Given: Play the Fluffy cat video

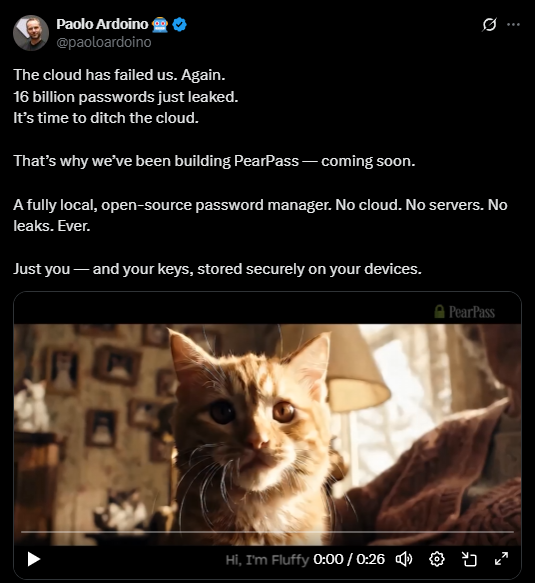Looking at the screenshot, I should coord(34,559).
